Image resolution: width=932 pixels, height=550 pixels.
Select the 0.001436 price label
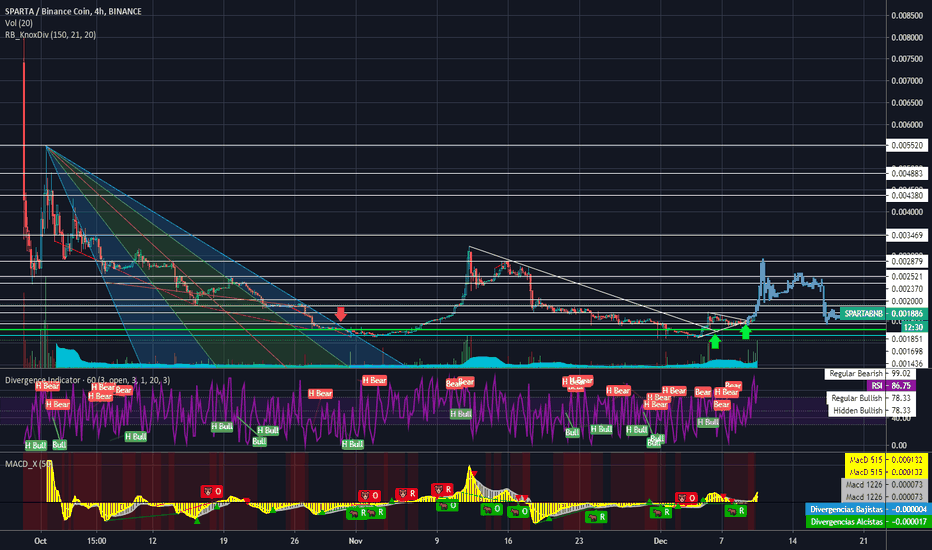point(906,363)
